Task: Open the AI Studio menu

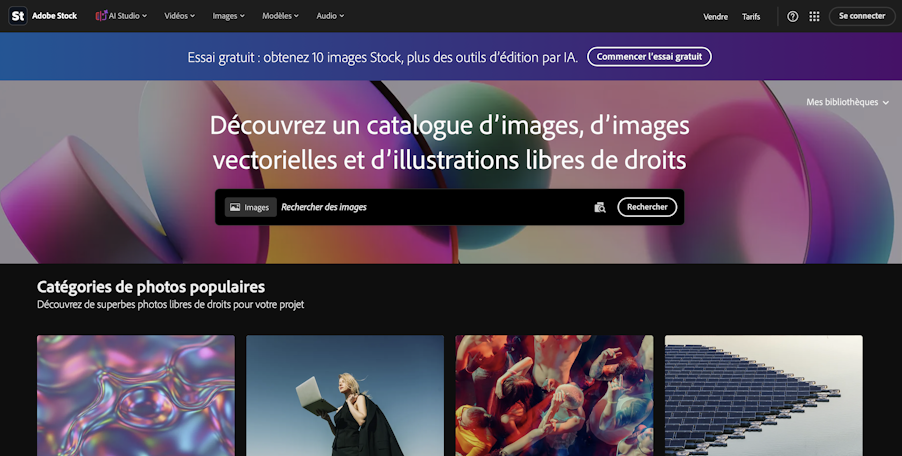Action: pos(121,16)
